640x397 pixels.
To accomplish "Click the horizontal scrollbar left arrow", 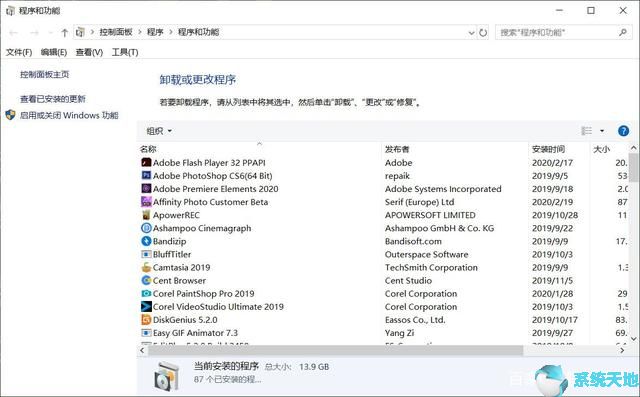I will coord(142,350).
